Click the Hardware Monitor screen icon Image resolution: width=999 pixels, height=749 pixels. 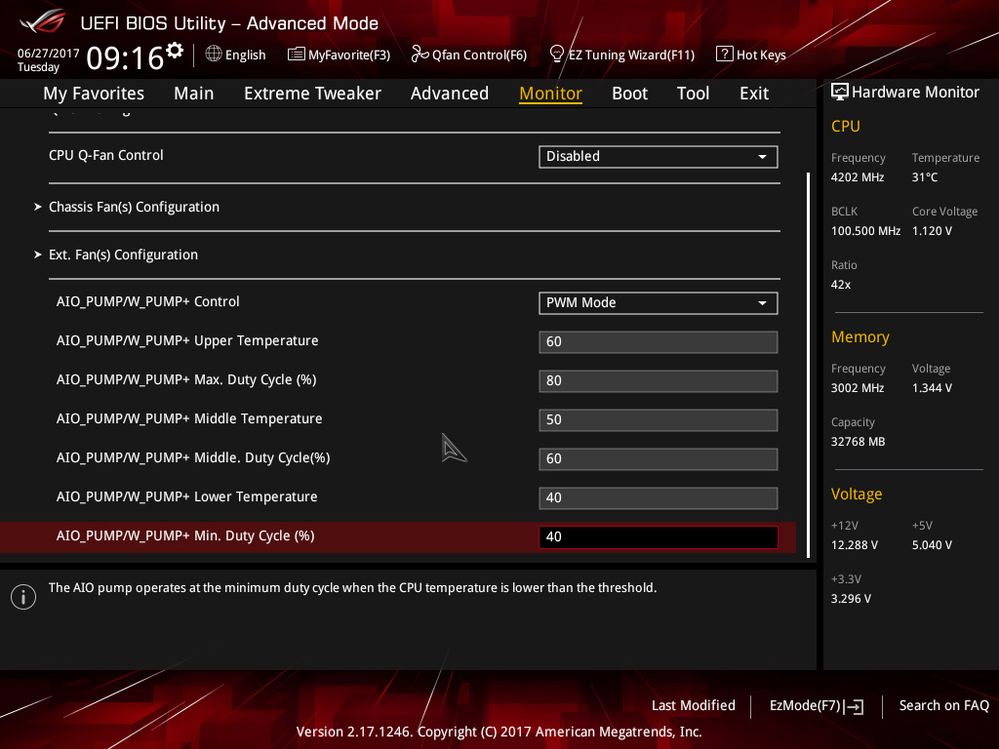(x=840, y=92)
